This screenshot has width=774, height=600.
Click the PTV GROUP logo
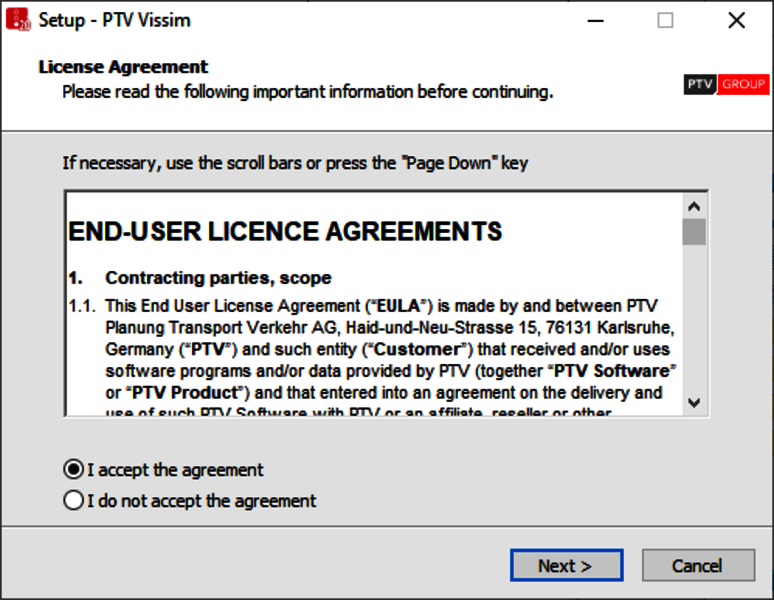pyautogui.click(x=726, y=85)
